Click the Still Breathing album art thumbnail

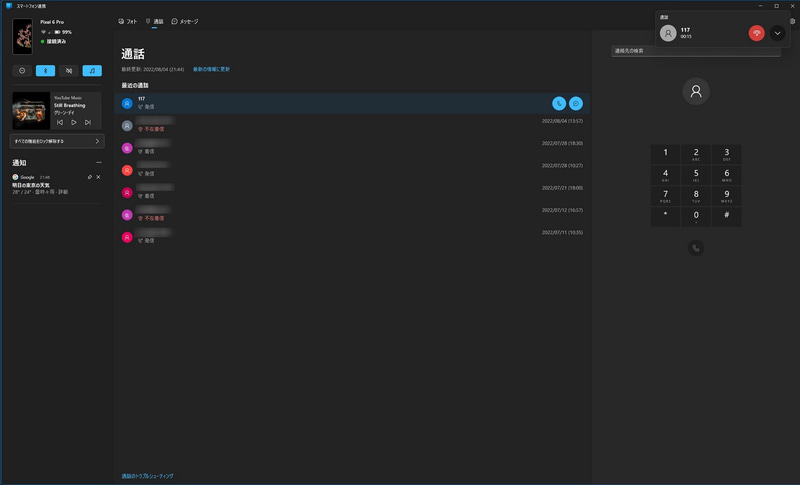(x=31, y=111)
